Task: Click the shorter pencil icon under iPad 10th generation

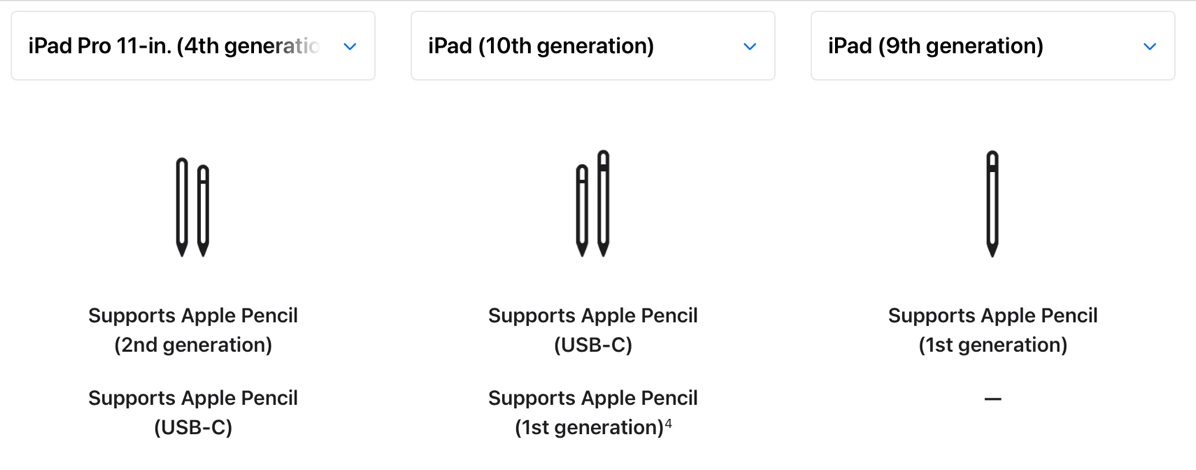Action: pyautogui.click(x=582, y=210)
